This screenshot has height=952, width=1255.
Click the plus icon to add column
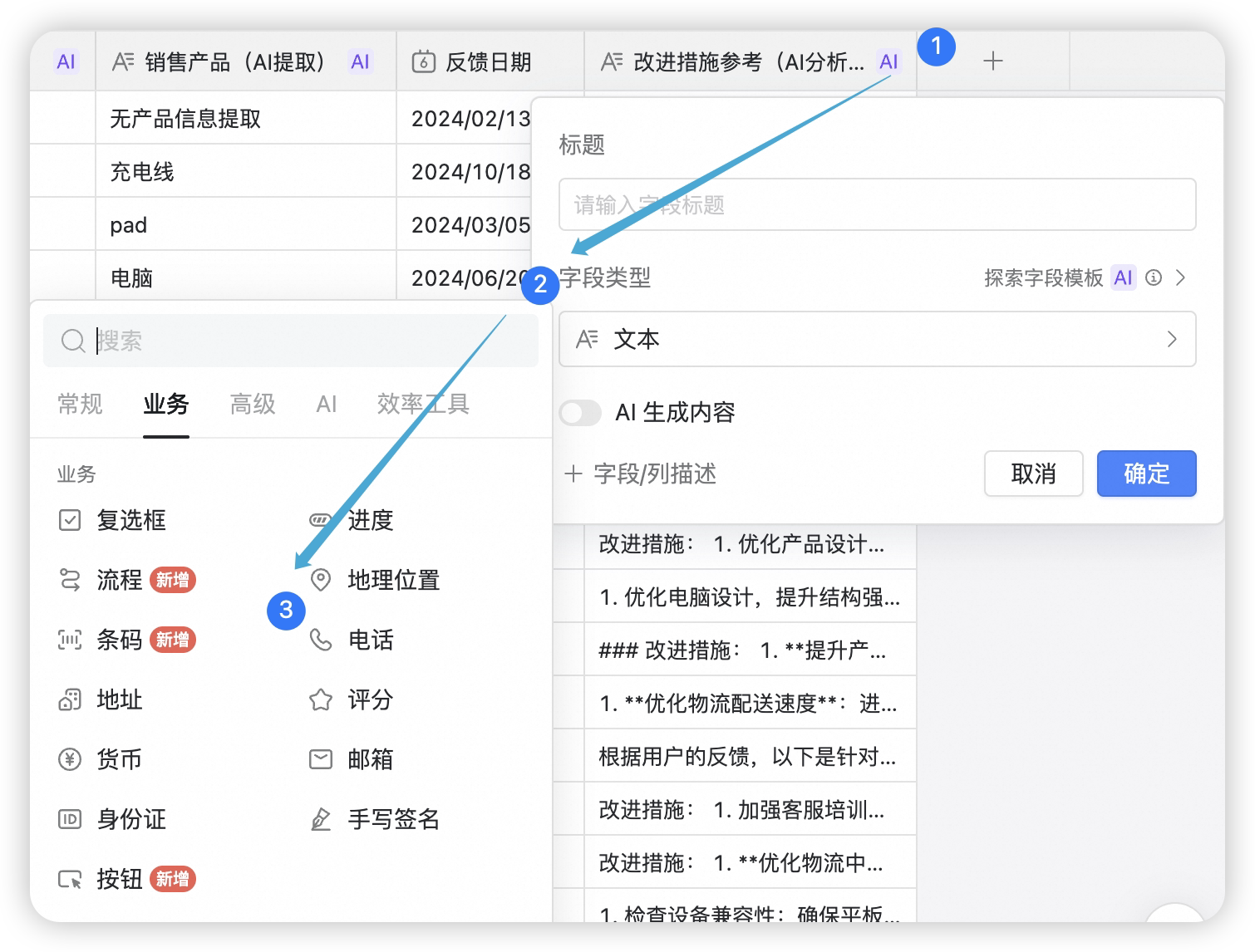click(993, 61)
